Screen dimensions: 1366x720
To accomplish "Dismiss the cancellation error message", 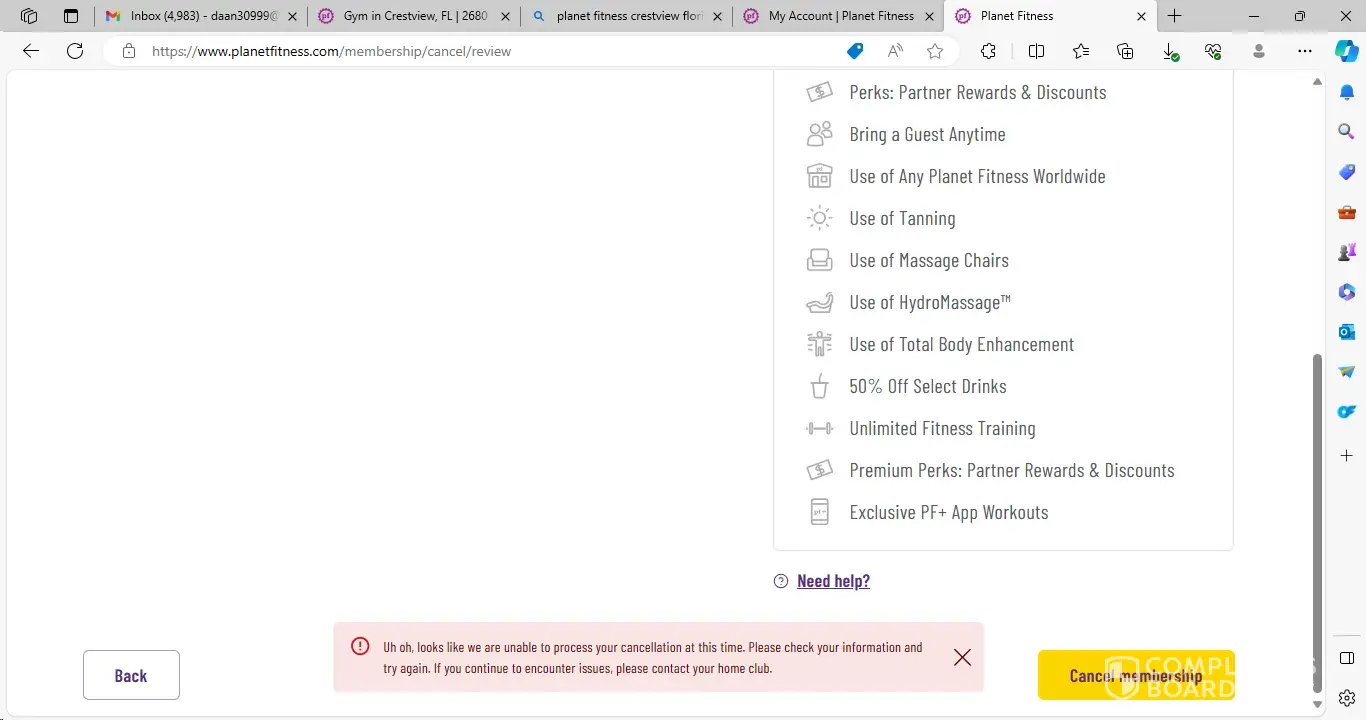I will coord(962,657).
